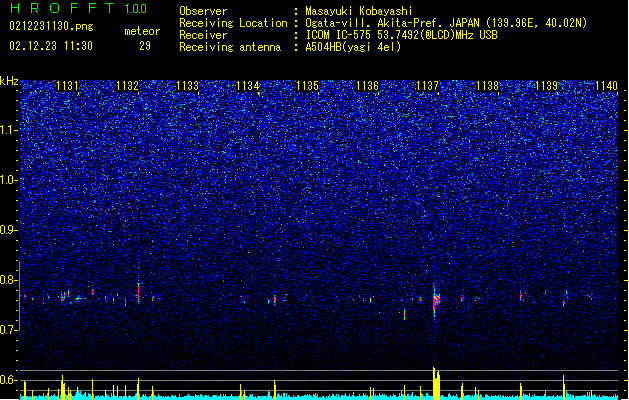Click time marker 1135 on the axis
This screenshot has height=400, width=629.
(307, 86)
